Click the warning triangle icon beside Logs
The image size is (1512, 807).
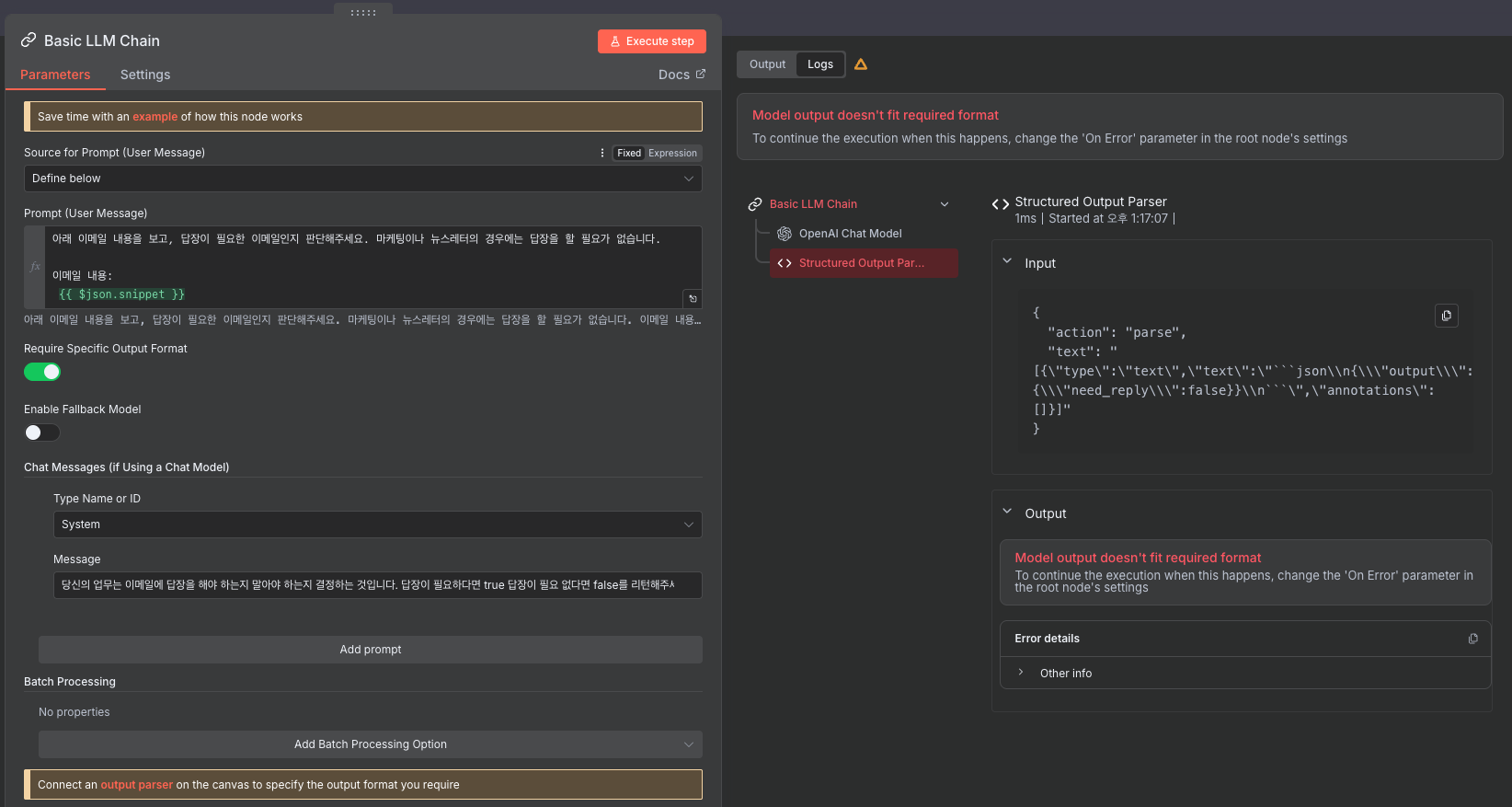(861, 64)
